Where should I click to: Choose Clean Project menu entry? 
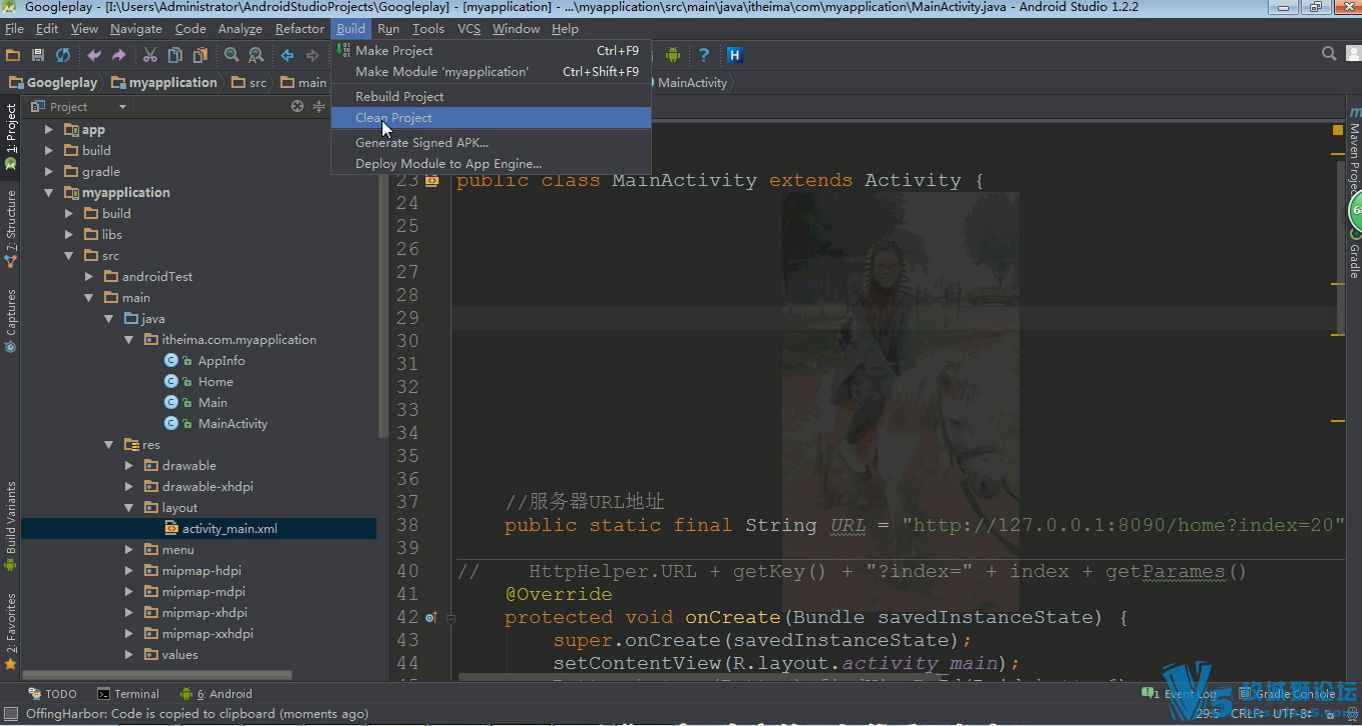491,118
